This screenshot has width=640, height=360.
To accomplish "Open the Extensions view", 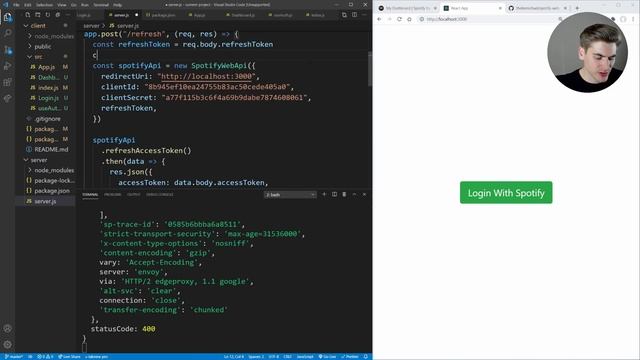I will tap(7, 82).
